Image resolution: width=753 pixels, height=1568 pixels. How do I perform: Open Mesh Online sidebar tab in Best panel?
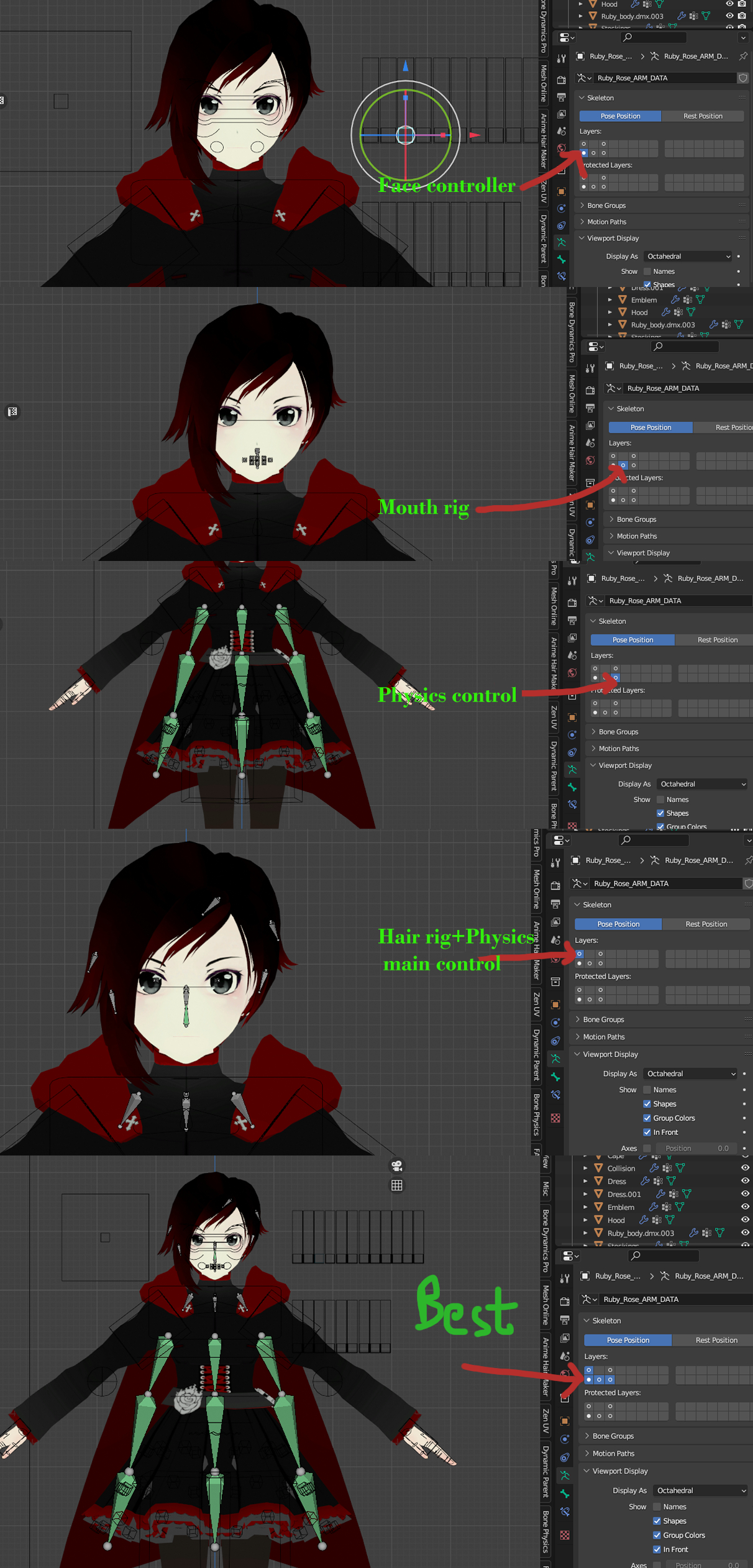point(545,1305)
